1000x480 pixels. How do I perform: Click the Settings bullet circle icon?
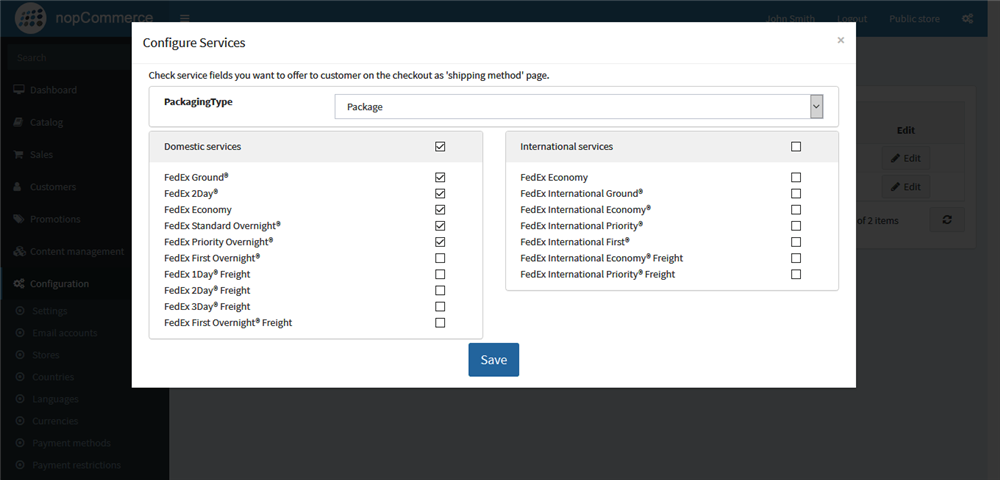coord(19,311)
